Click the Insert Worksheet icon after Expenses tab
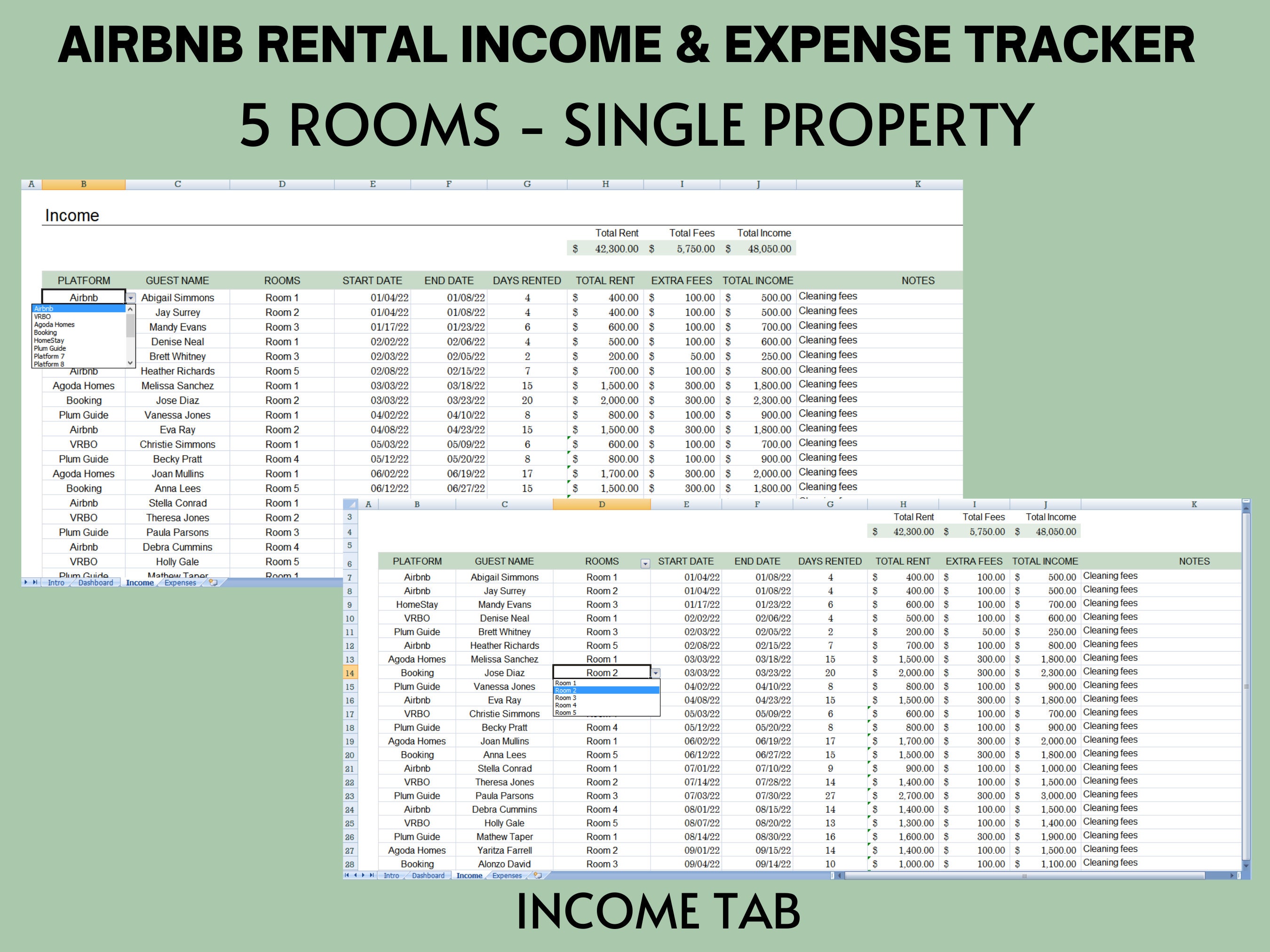 537,876
